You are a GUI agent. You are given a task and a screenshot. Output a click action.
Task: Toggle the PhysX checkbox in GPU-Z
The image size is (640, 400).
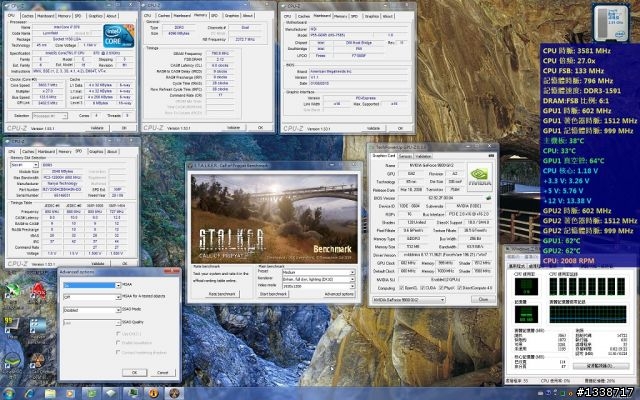440,288
